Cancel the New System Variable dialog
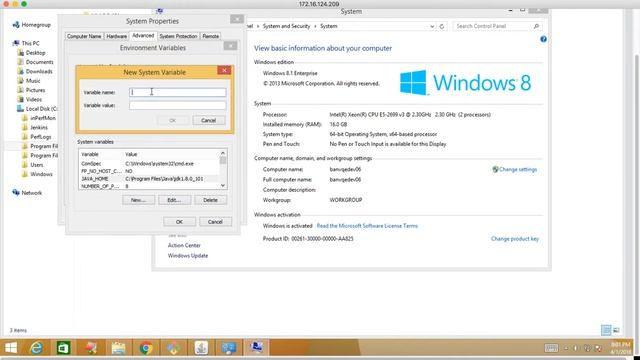Screen dimensions: 640x360 (209, 120)
